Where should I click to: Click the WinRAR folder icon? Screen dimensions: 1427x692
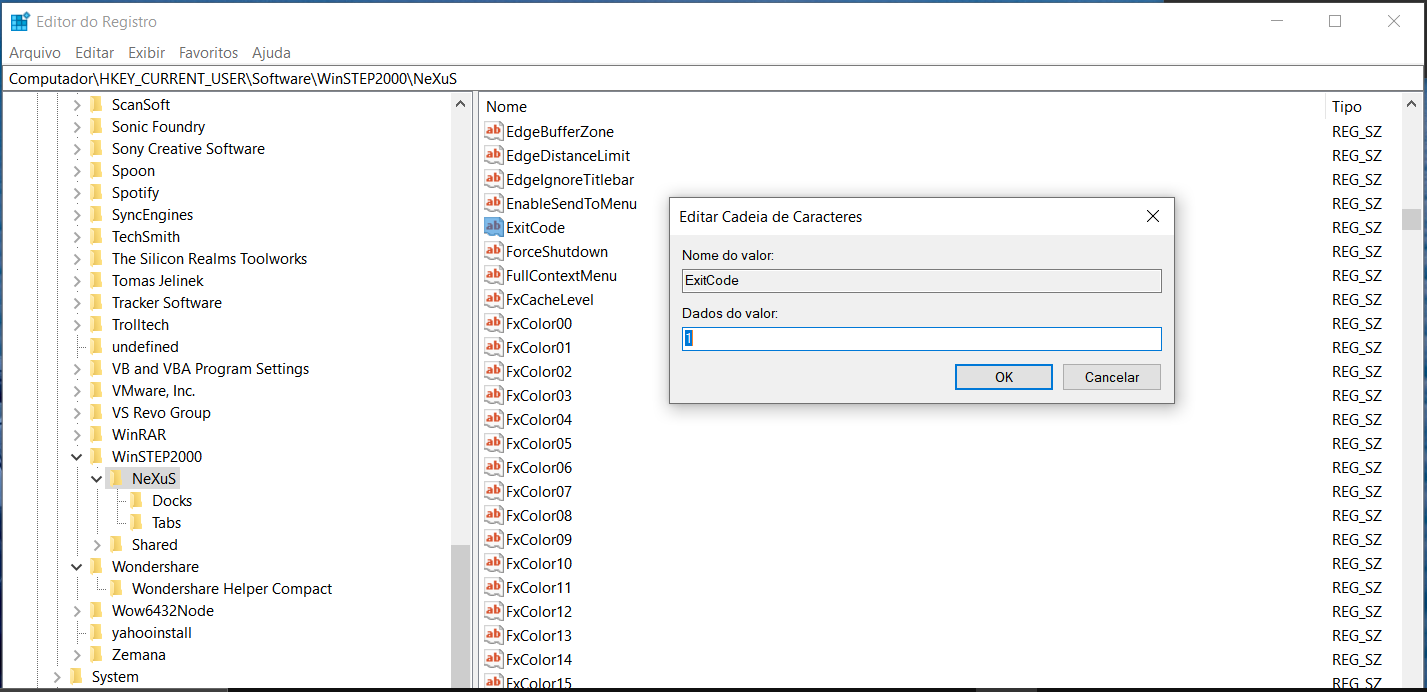pyautogui.click(x=96, y=435)
